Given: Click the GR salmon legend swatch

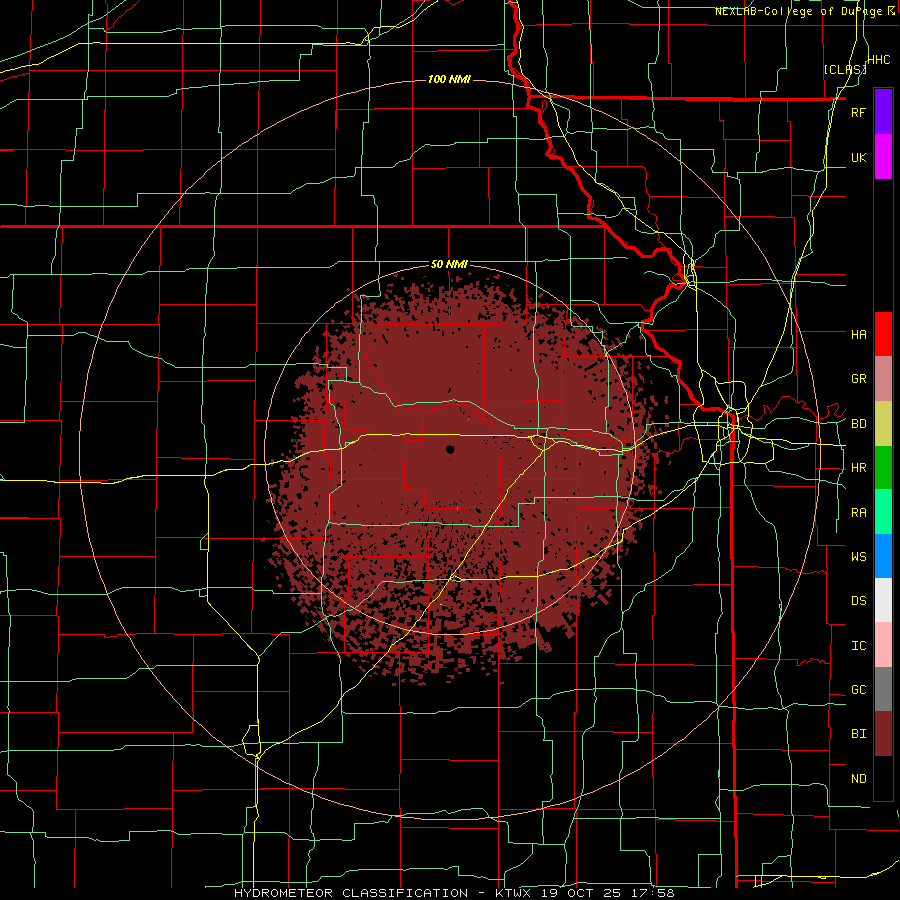Looking at the screenshot, I should (883, 379).
